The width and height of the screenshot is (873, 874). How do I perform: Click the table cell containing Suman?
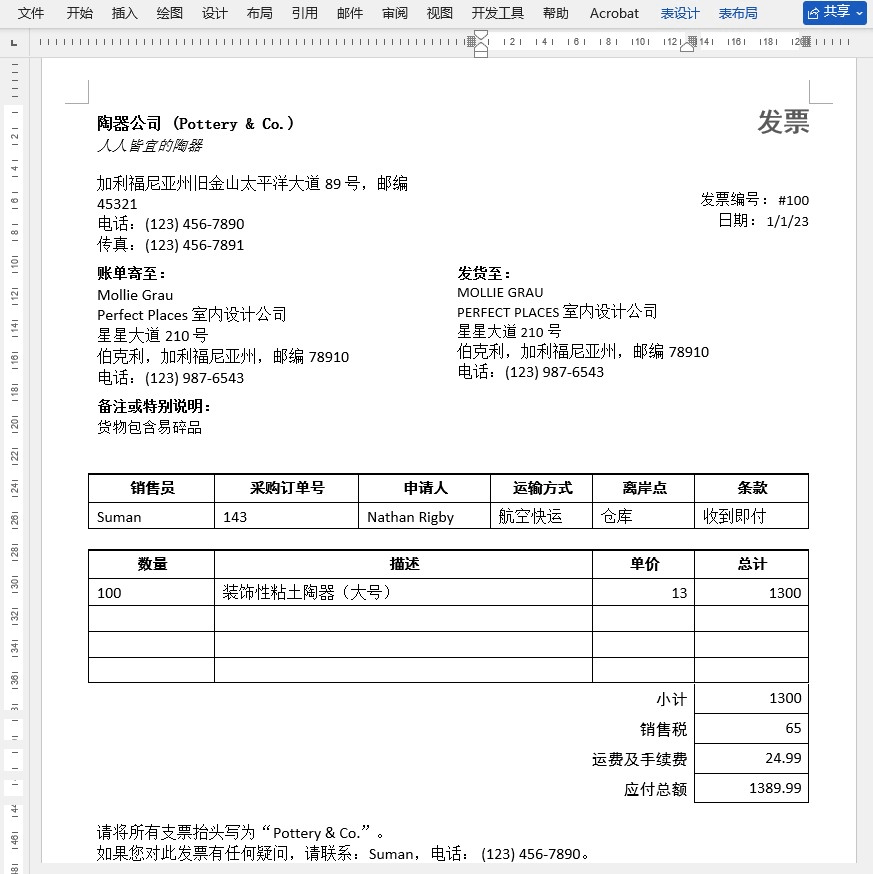(150, 517)
